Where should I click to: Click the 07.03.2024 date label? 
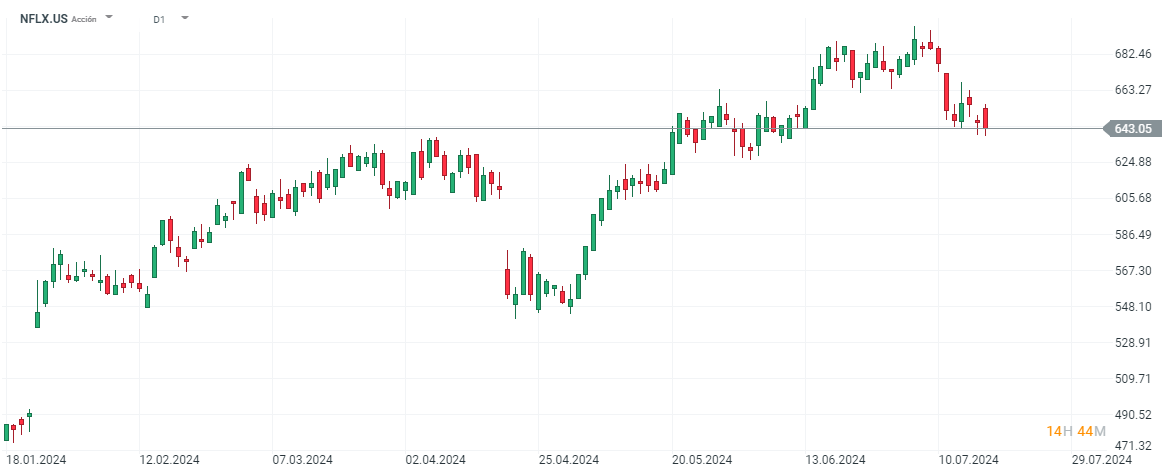[302, 460]
